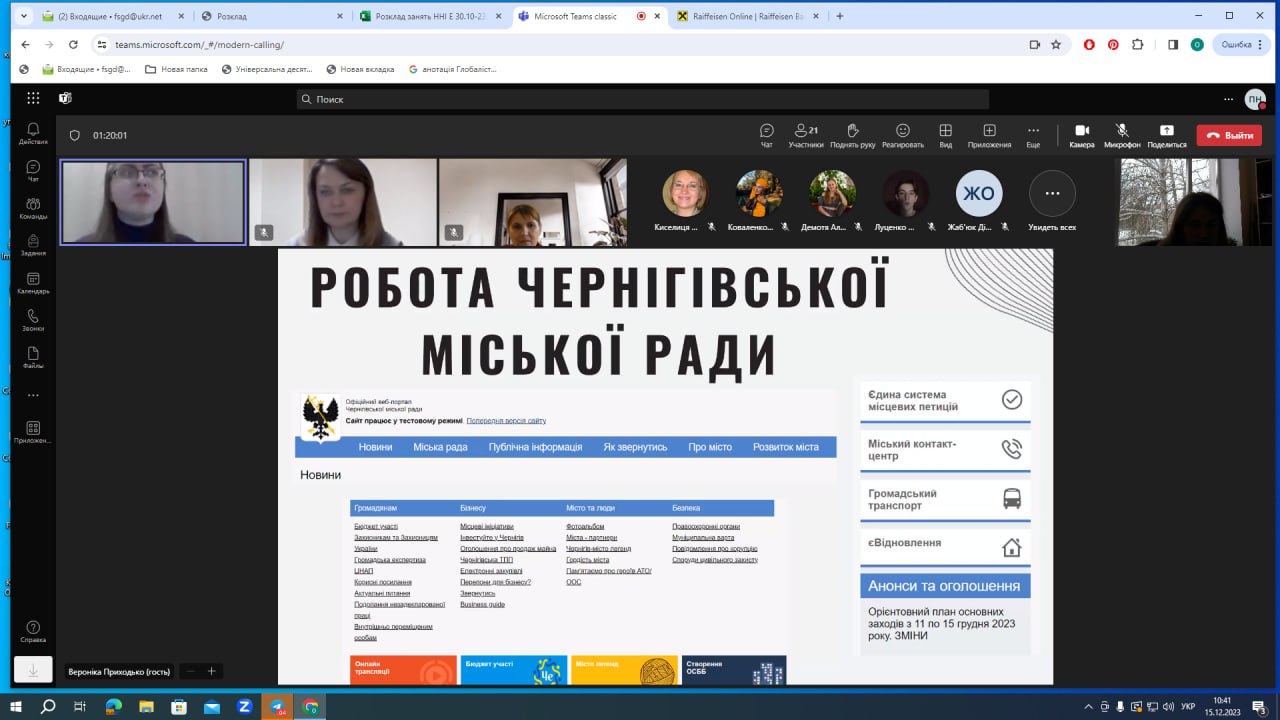Open Telegram from the Windows taskbar
The image size is (1280, 720).
pyautogui.click(x=277, y=706)
